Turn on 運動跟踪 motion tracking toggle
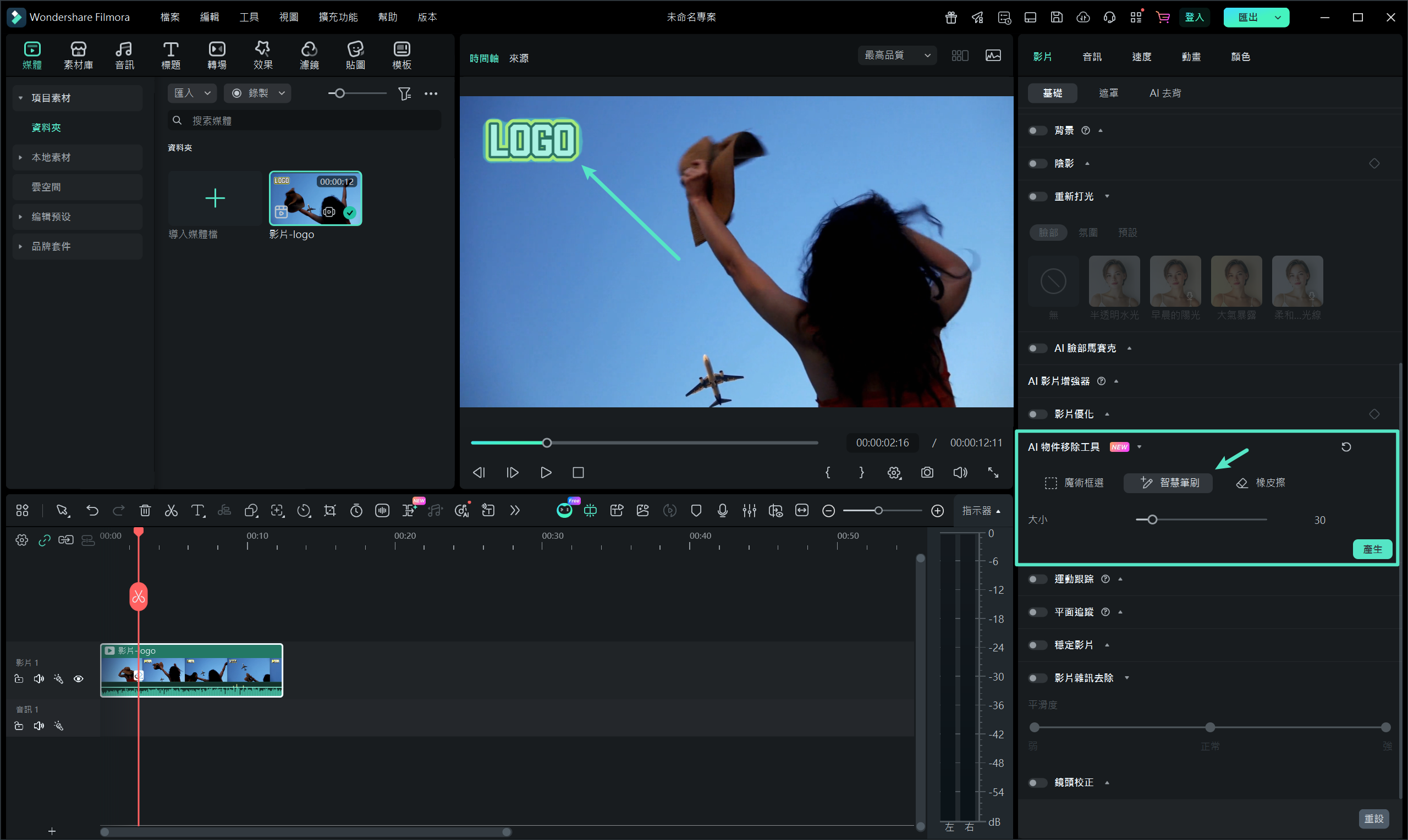 click(1037, 579)
